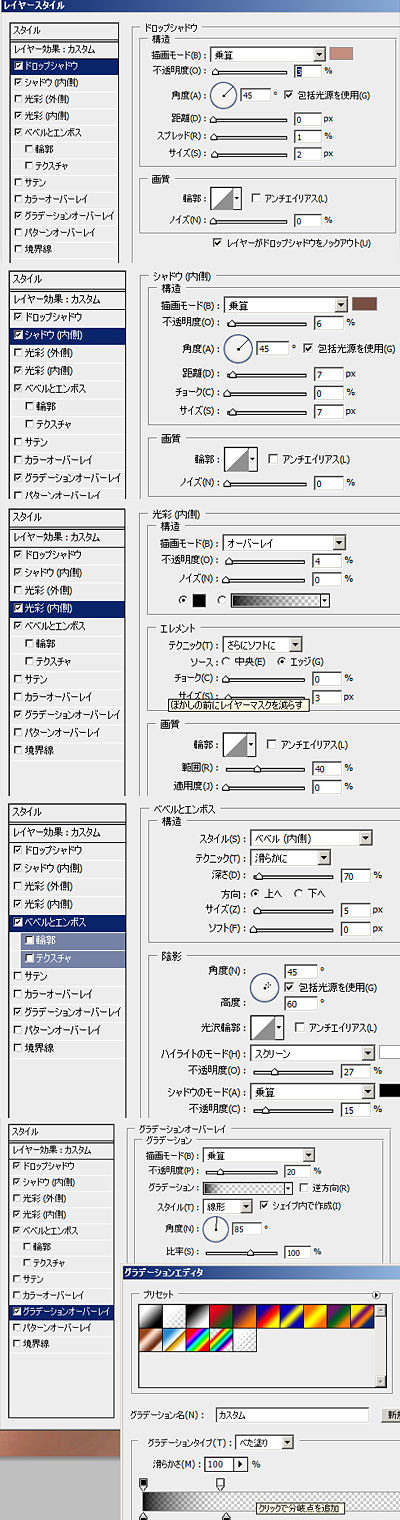400x1520 pixels.
Task: Click the Inner Shadow brown color swatch
Action: 363,304
